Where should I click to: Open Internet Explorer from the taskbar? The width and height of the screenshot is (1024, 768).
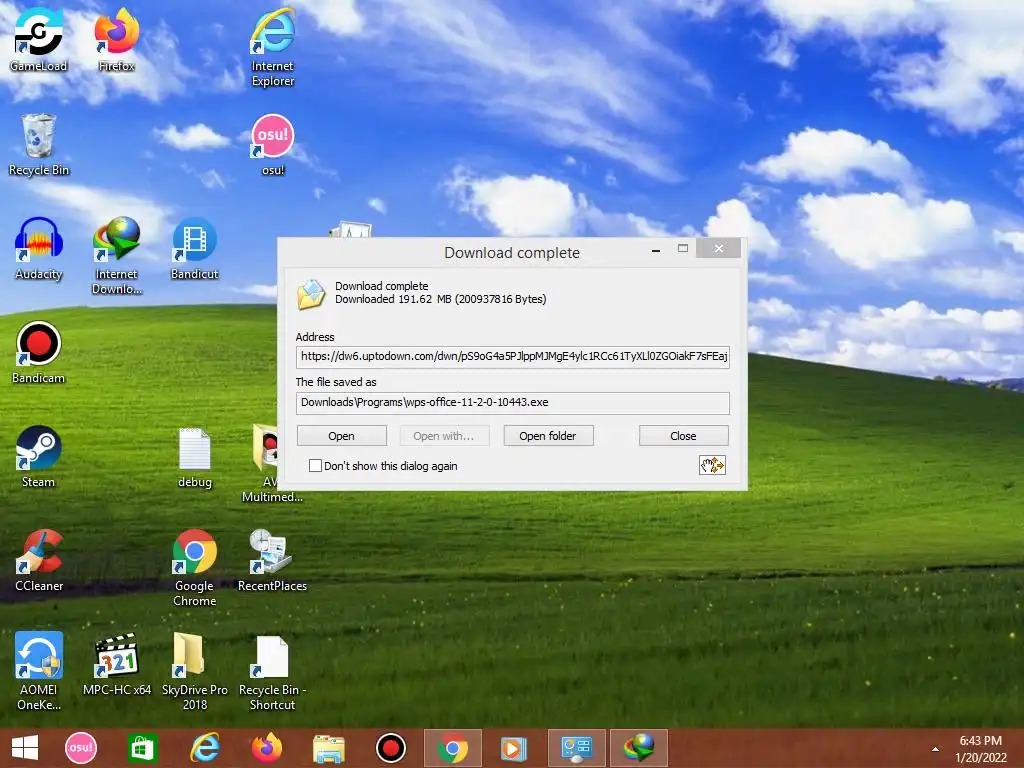click(204, 748)
